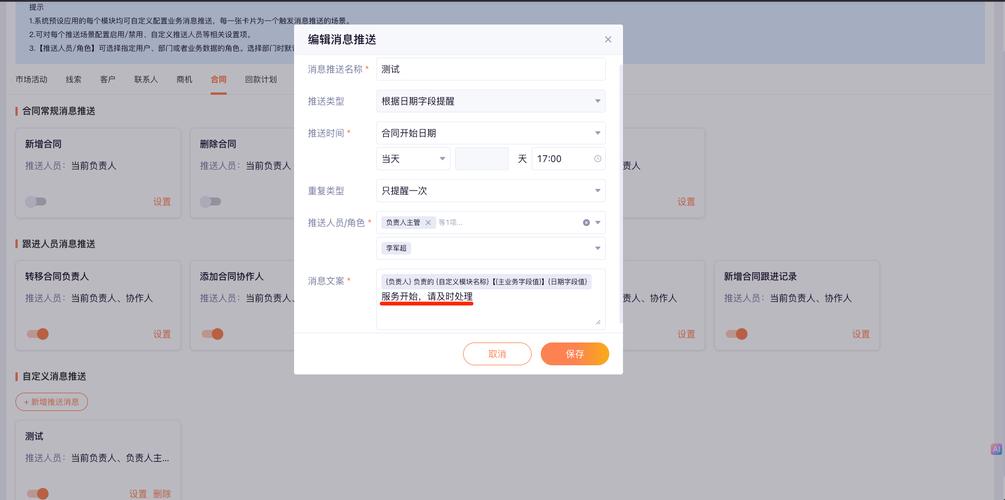The height and width of the screenshot is (500, 1005).
Task: Enable the 新增合同 push toggle
Action: (36, 201)
